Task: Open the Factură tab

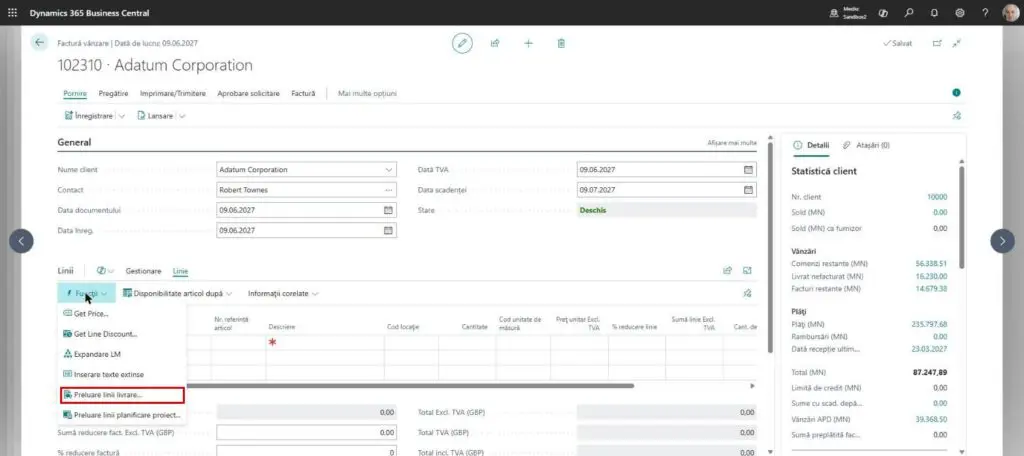Action: pyautogui.click(x=303, y=93)
